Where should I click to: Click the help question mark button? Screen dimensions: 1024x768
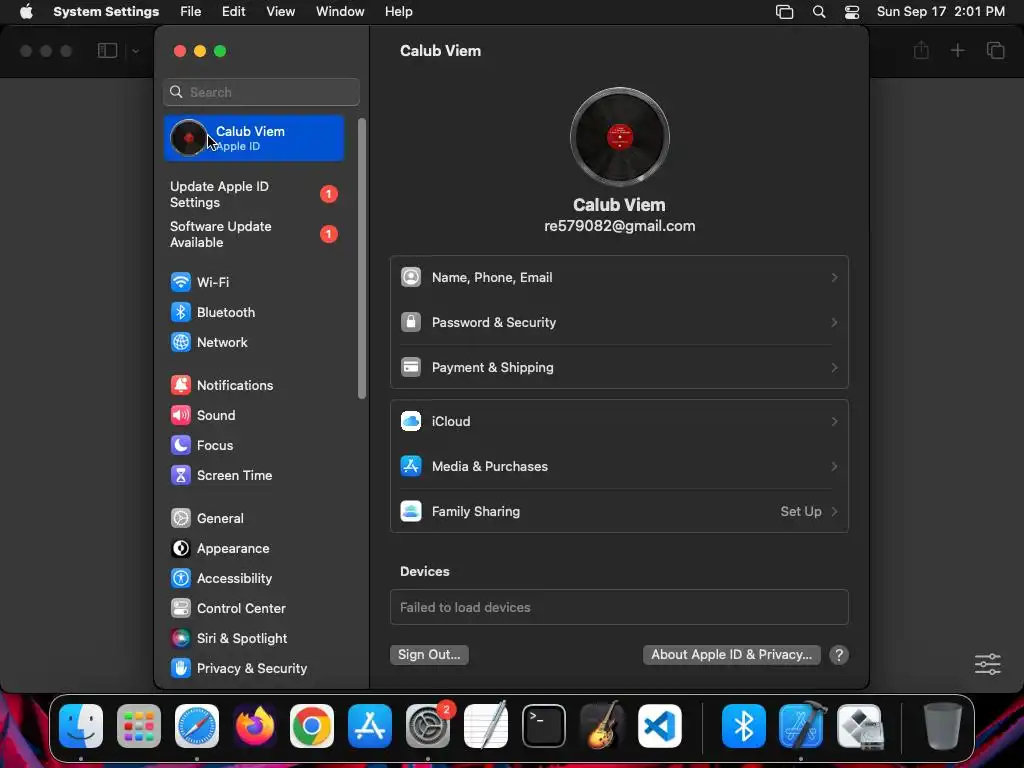839,654
